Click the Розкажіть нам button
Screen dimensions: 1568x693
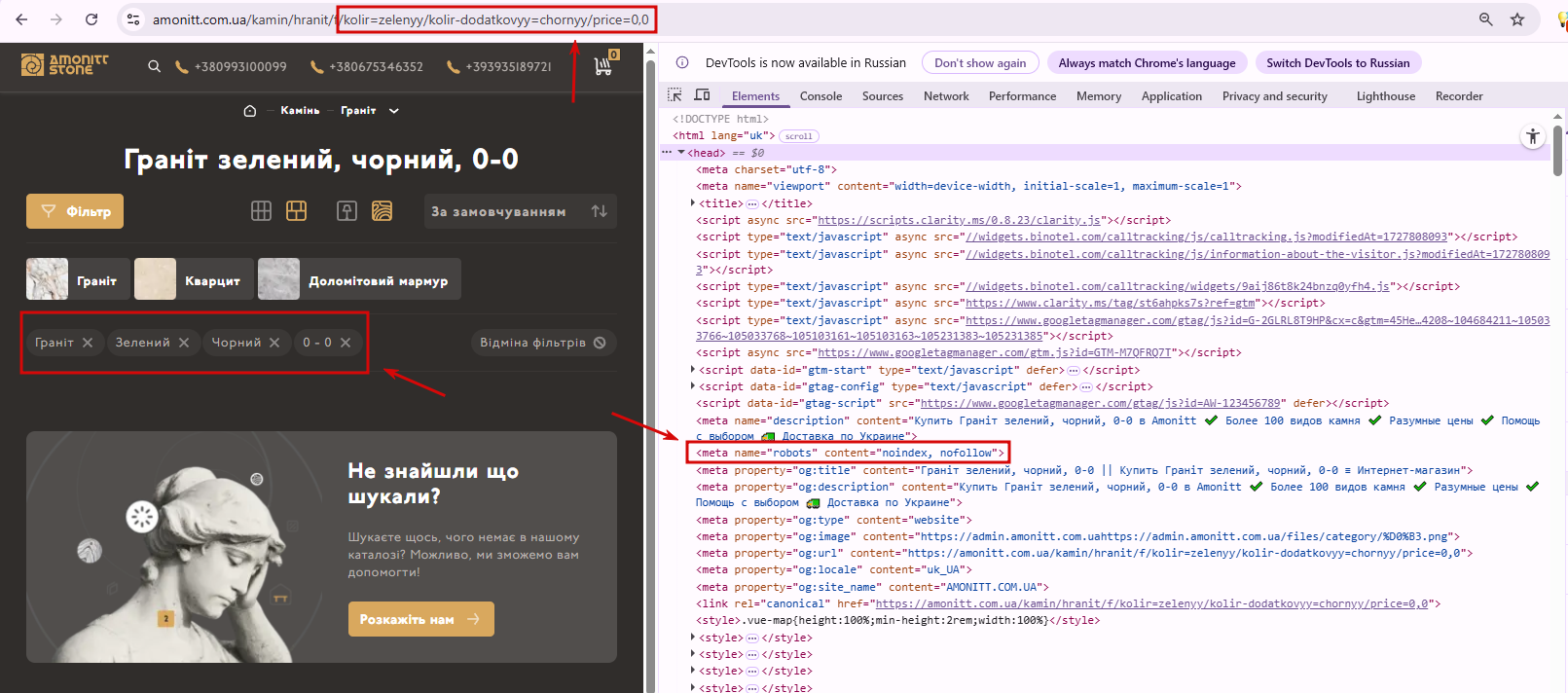420,619
